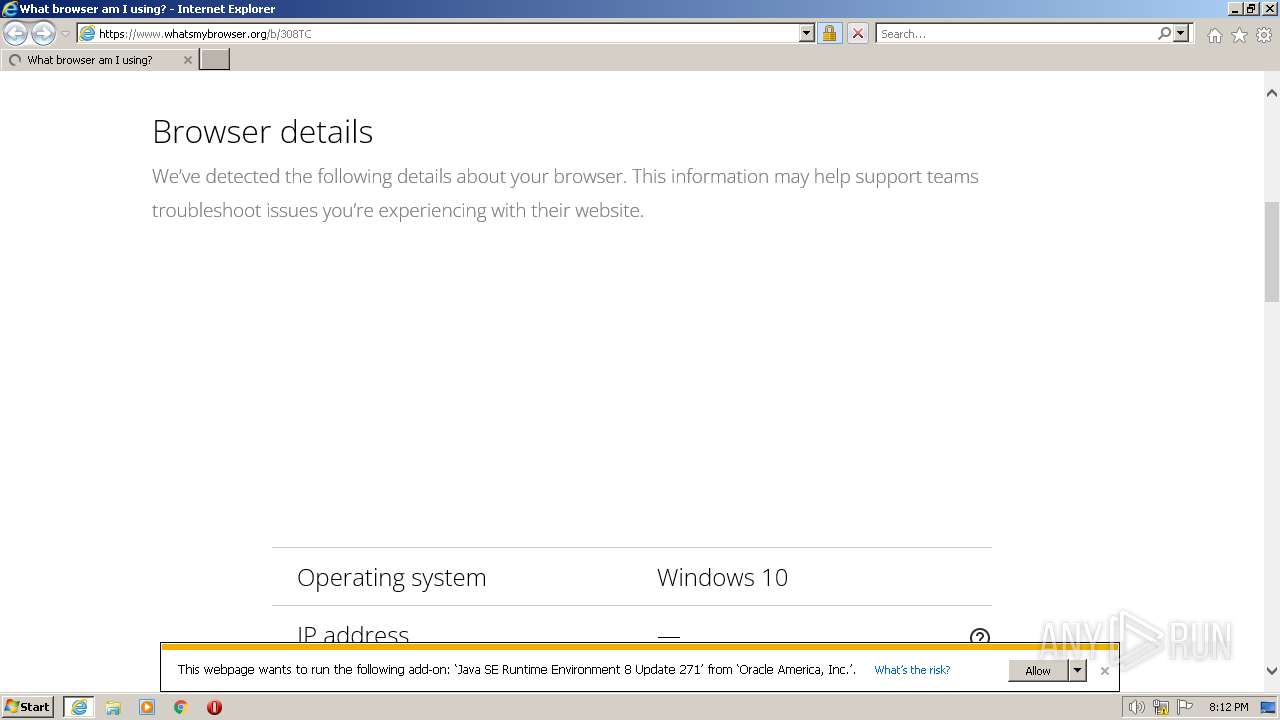Screen dimensions: 1280x720
Task: Minimize the Internet Explorer window
Action: point(1235,9)
